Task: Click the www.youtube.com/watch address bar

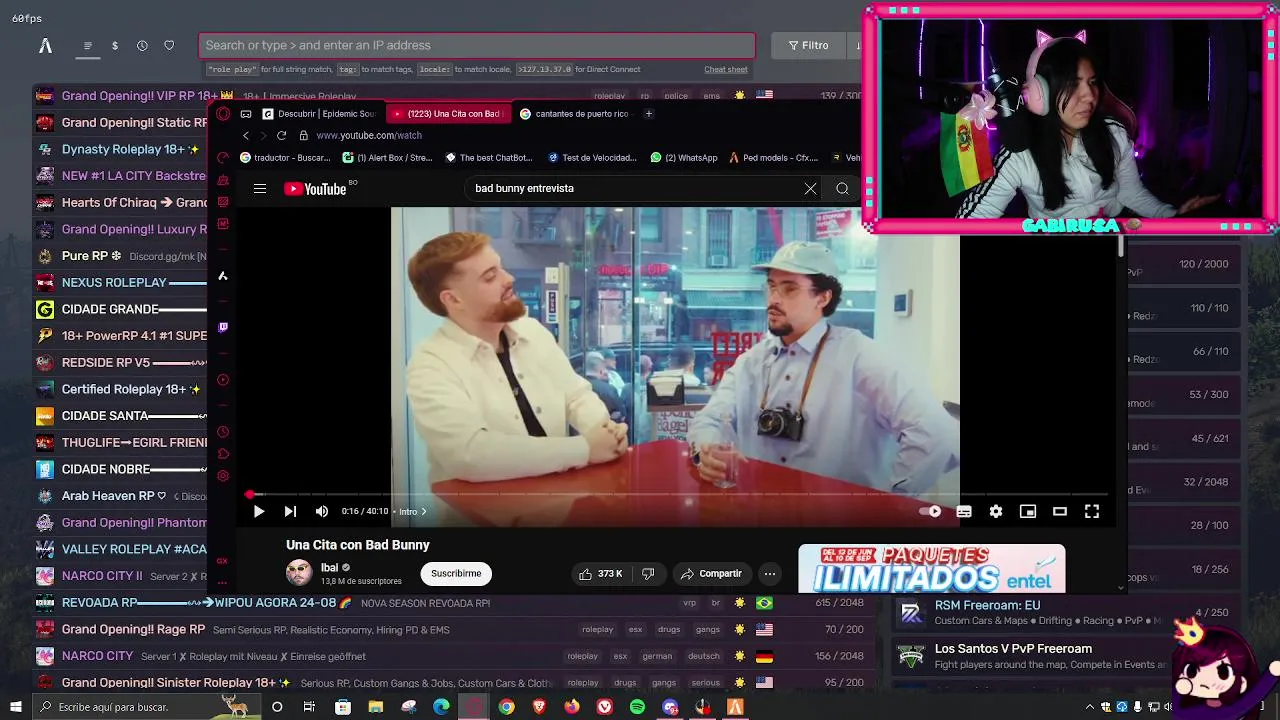Action: [x=369, y=135]
